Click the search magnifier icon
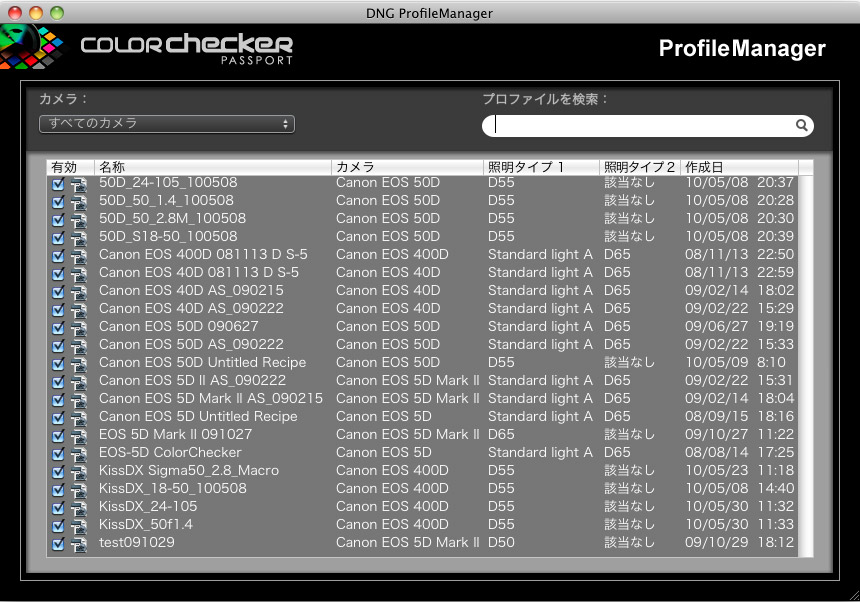This screenshot has width=860, height=602. click(x=801, y=126)
